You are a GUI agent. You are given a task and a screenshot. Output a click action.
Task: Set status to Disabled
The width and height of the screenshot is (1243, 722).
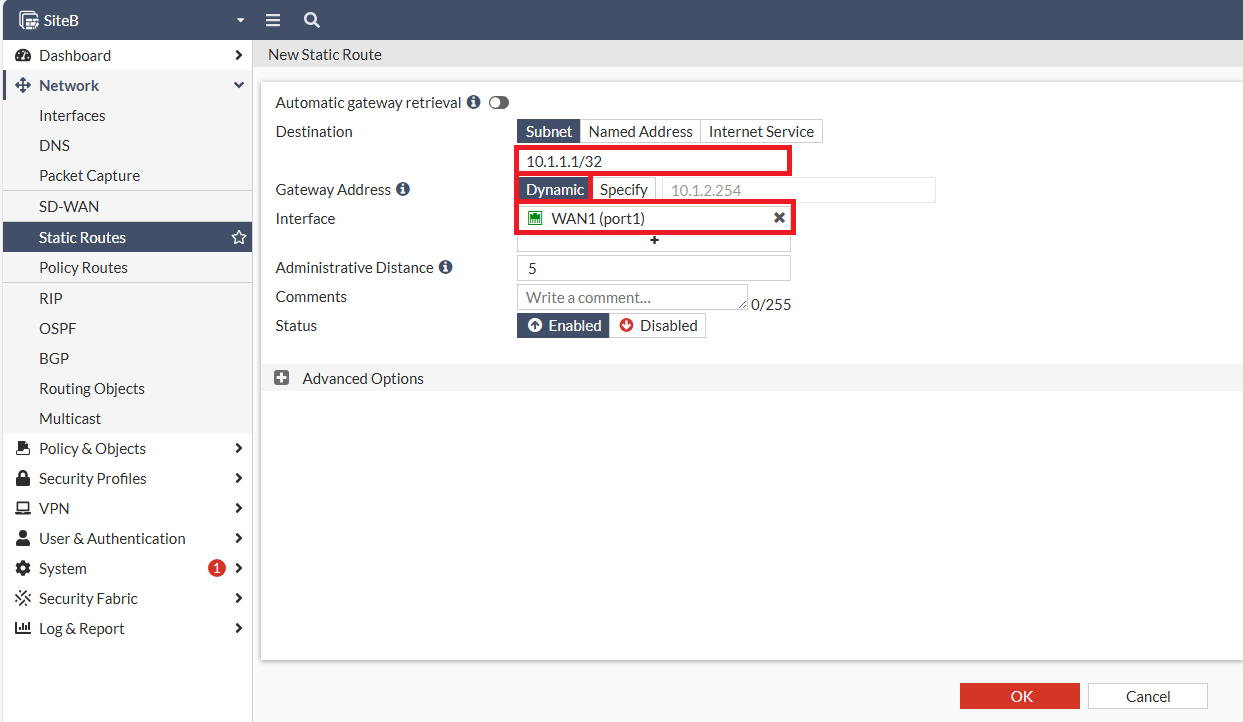coord(657,325)
